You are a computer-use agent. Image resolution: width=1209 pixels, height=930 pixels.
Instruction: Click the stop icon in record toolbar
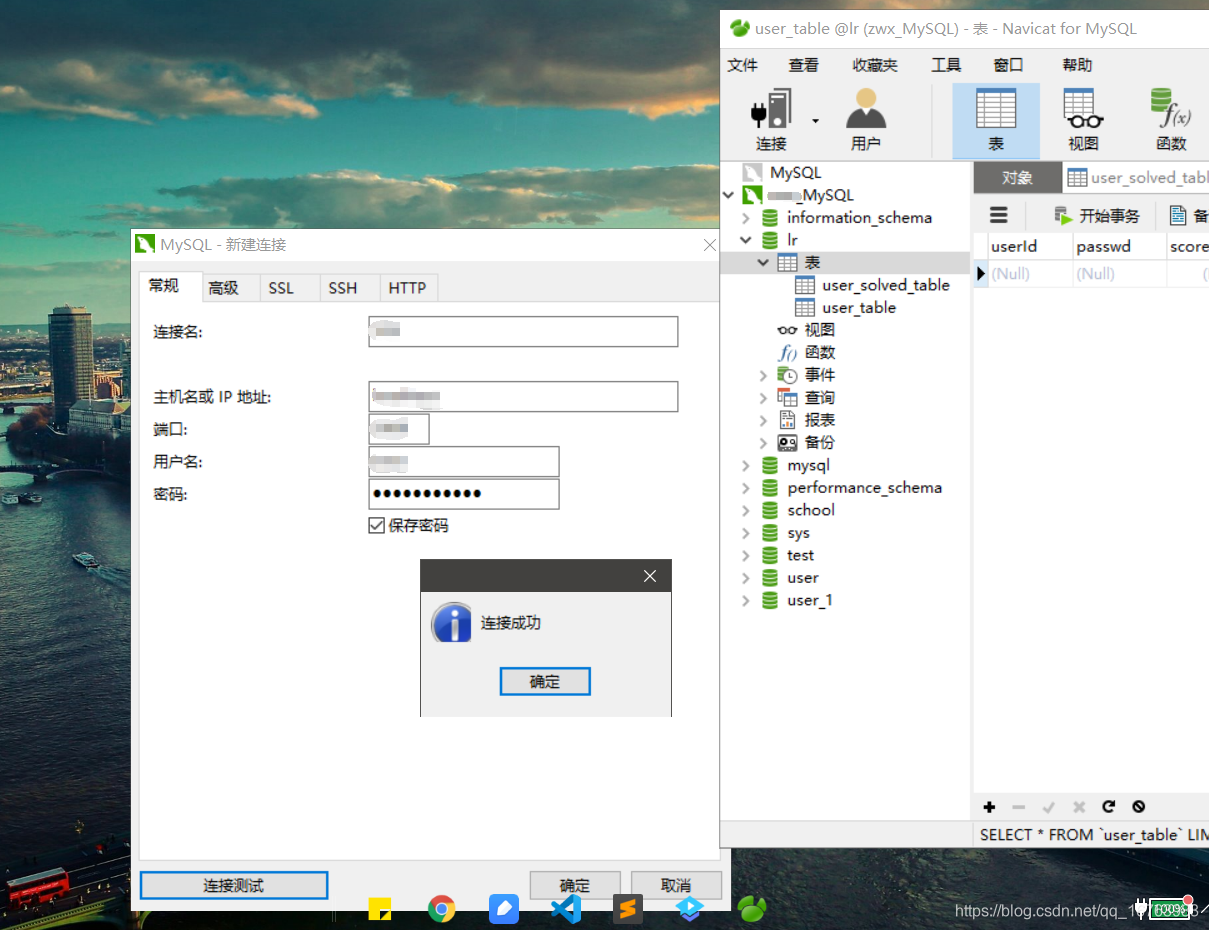tap(1138, 807)
